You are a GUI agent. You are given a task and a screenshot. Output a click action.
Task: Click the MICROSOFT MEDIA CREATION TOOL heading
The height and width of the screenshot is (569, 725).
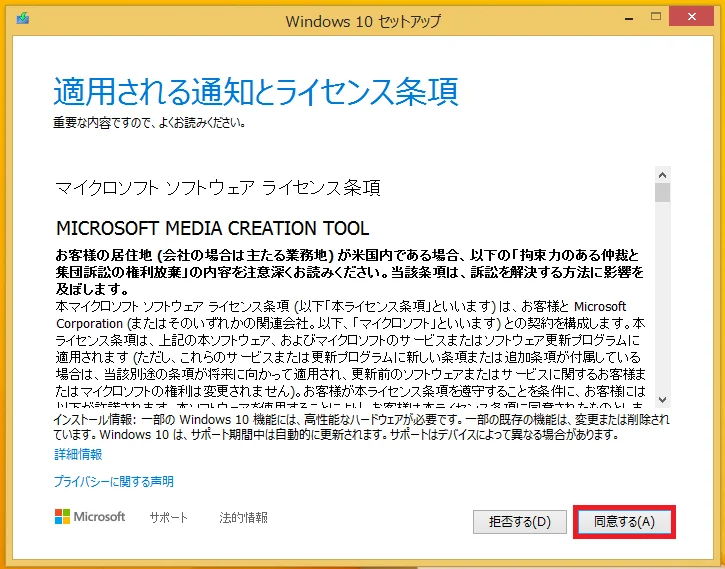pos(212,228)
